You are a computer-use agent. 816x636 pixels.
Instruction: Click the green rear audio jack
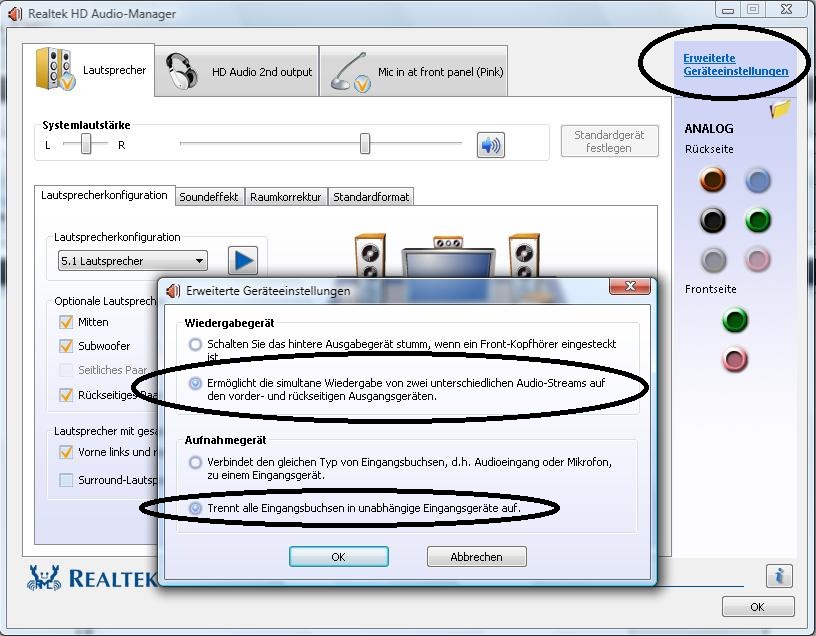pos(758,220)
